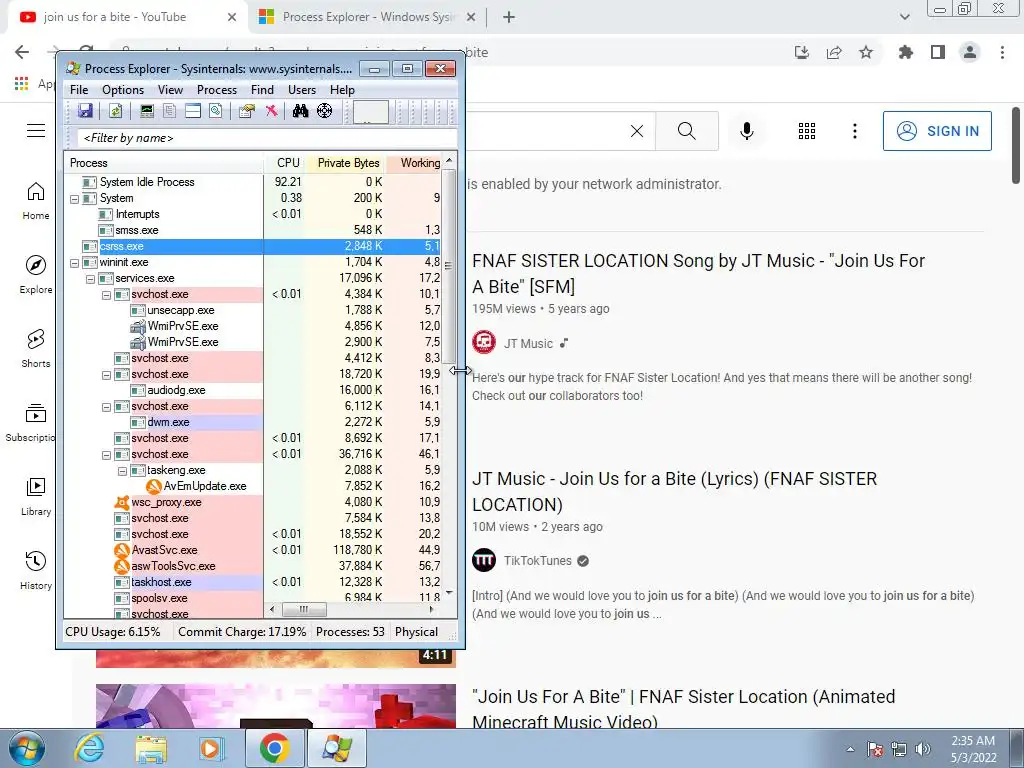The image size is (1024, 768).
Task: Click the volume speaker icon in system tray
Action: pyautogui.click(x=923, y=748)
